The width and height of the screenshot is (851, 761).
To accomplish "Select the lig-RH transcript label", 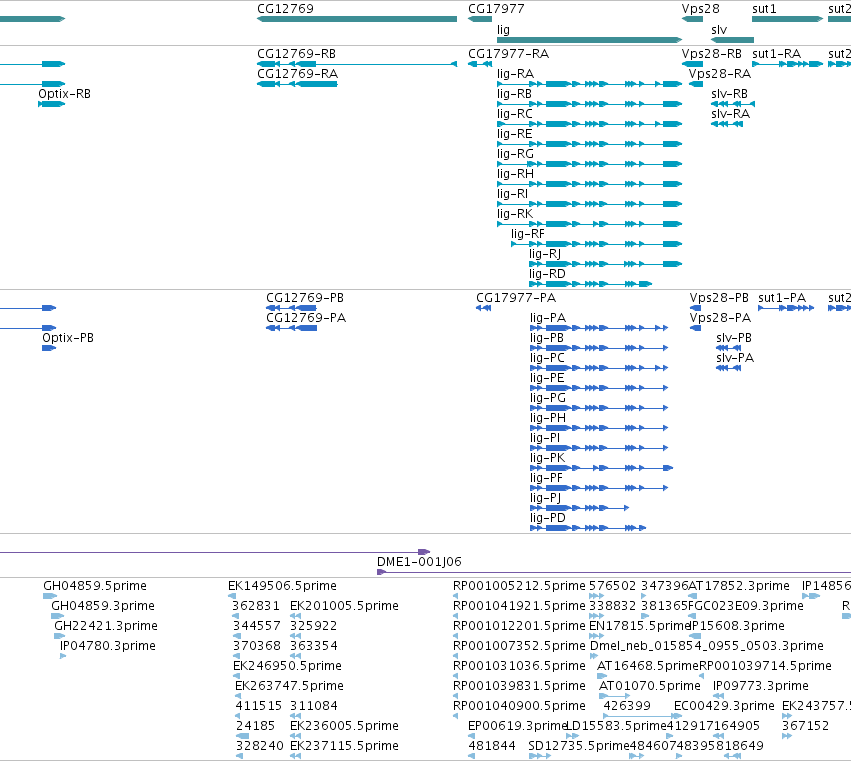I will click(516, 174).
